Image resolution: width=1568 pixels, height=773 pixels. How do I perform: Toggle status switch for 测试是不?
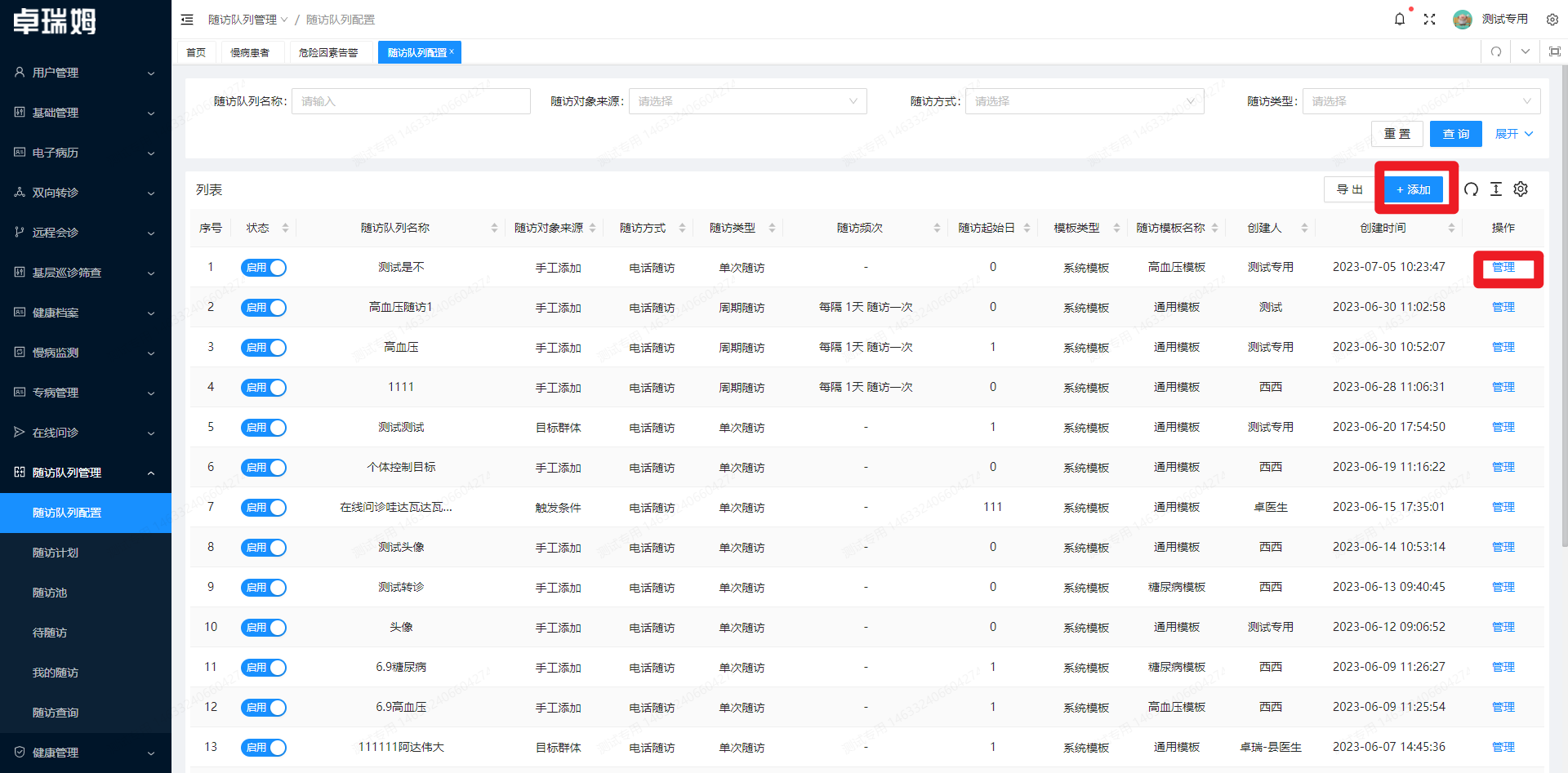point(263,268)
